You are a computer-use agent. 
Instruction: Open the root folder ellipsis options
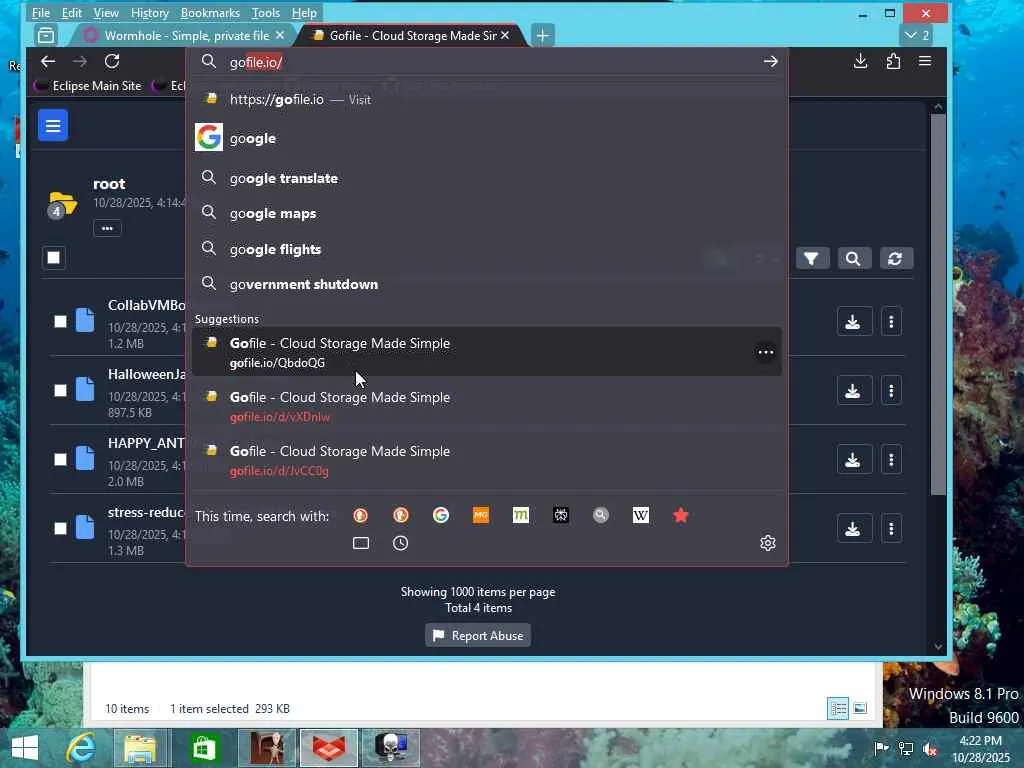tap(107, 229)
